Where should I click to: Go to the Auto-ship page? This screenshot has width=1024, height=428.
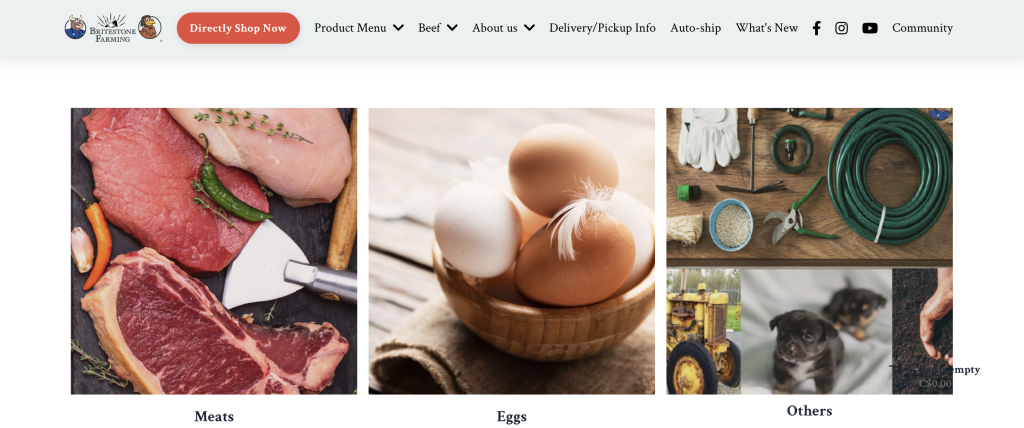coord(696,28)
